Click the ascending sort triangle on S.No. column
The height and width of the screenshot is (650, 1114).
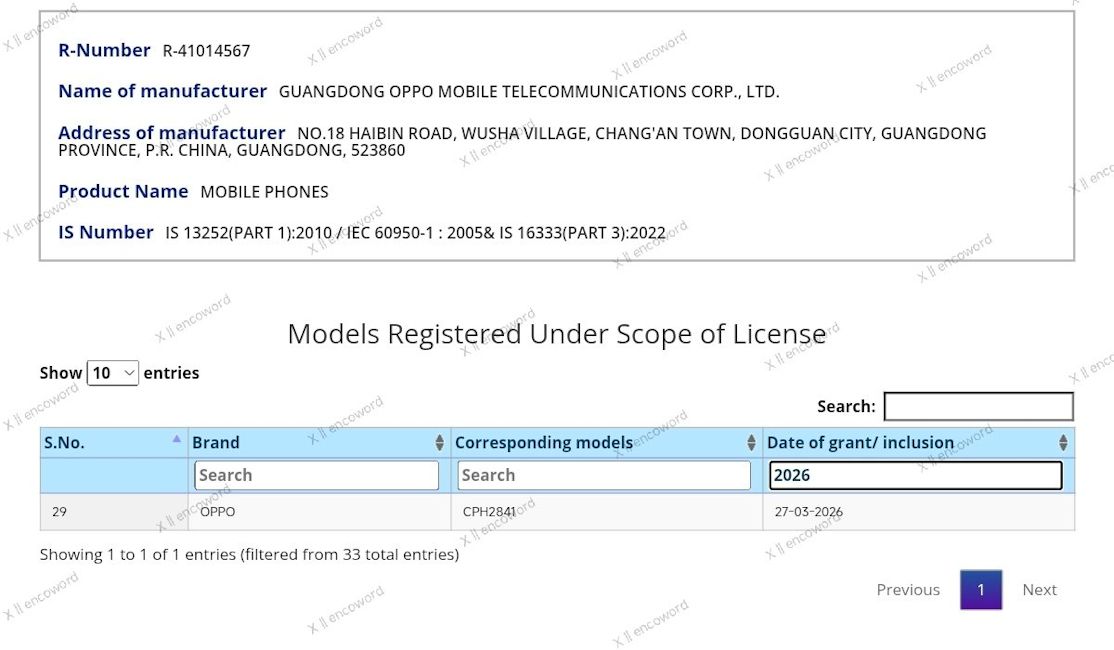click(177, 440)
